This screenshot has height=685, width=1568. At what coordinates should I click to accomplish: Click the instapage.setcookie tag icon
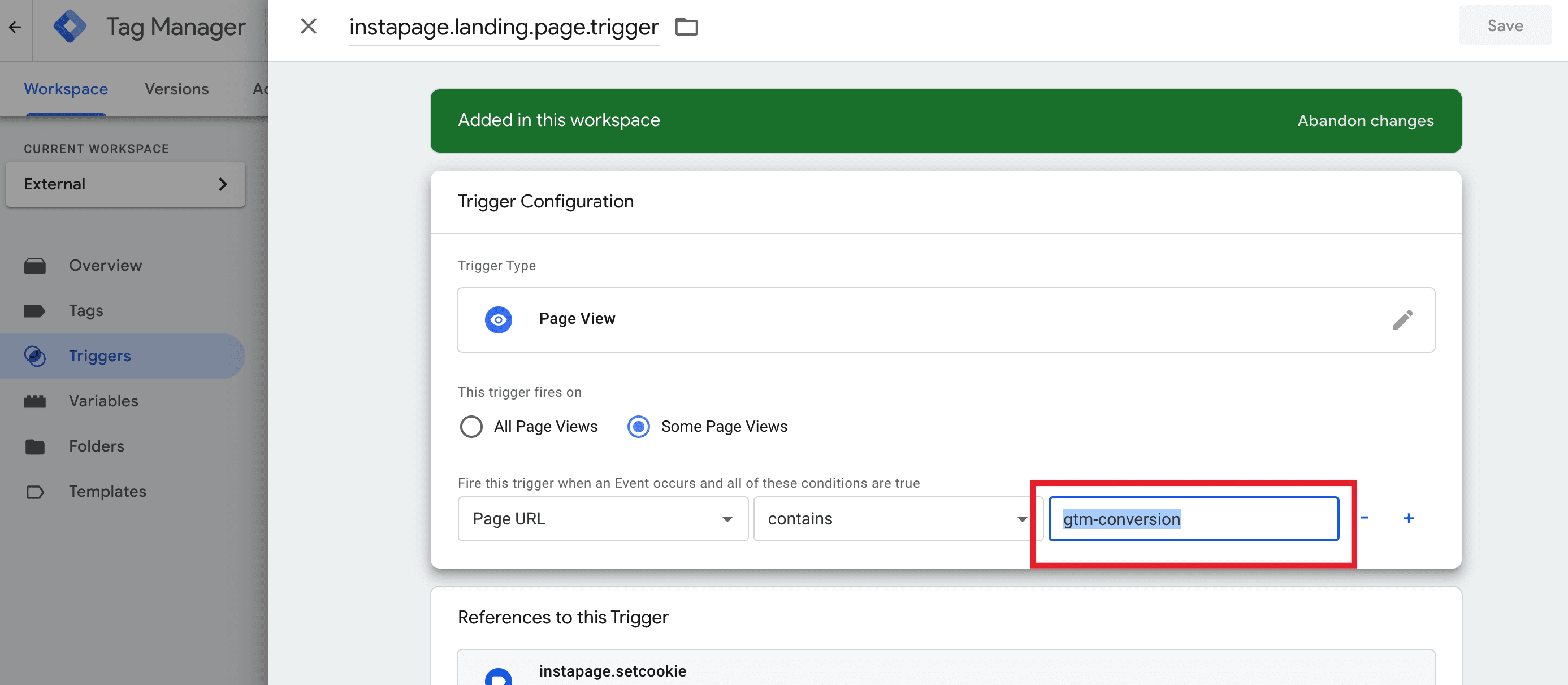(498, 677)
